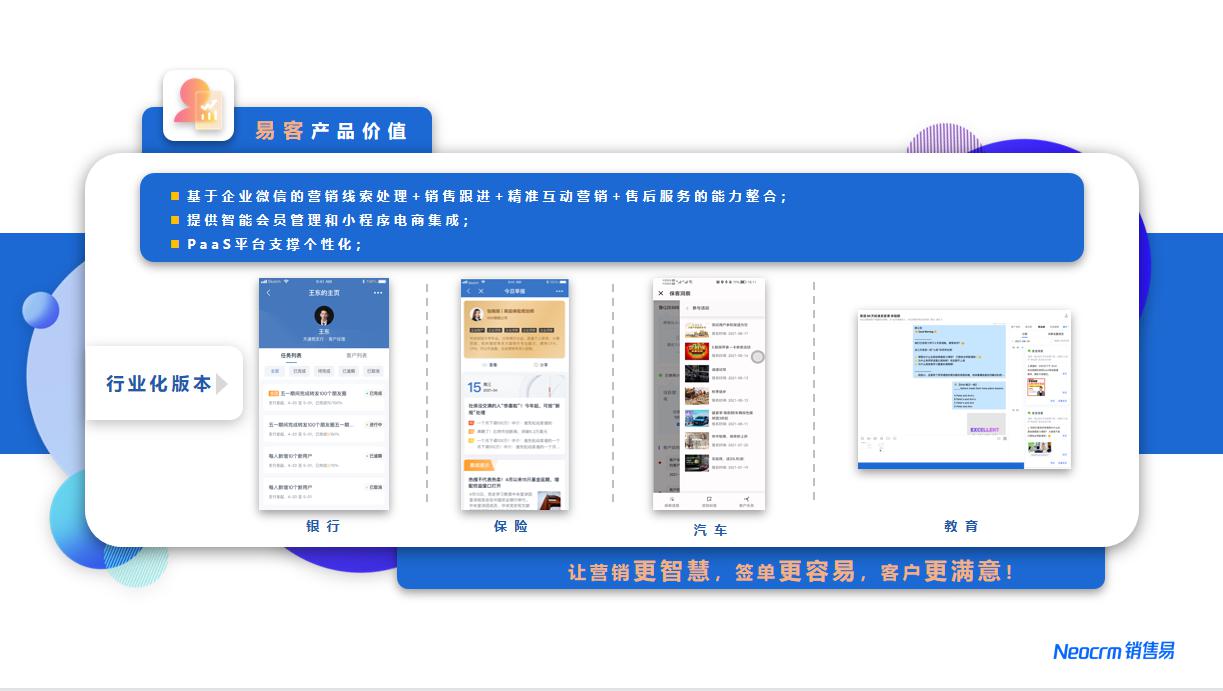Open the article thumbnail at bottom of 今日早报

click(549, 499)
